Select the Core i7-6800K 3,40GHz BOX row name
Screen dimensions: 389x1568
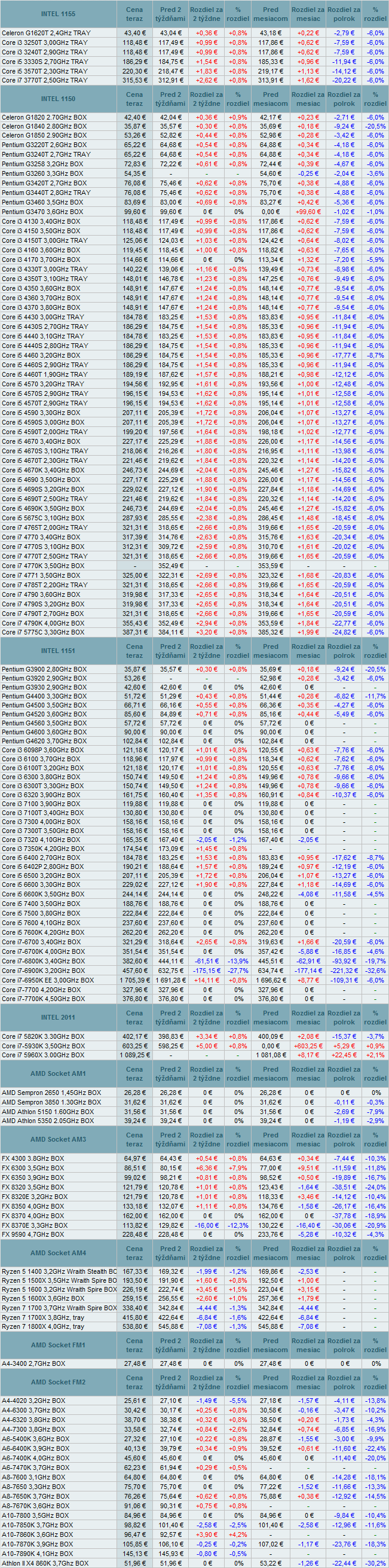tap(43, 961)
